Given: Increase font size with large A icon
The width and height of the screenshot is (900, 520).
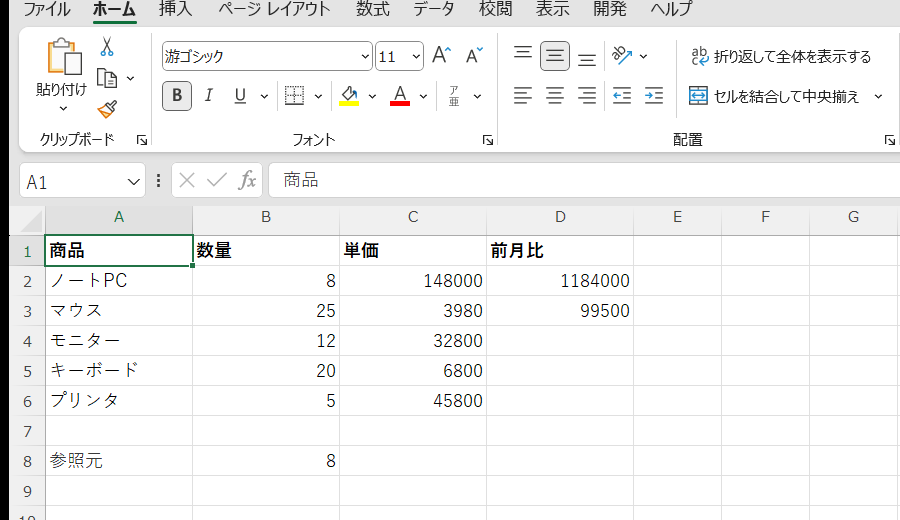Looking at the screenshot, I should click(441, 56).
